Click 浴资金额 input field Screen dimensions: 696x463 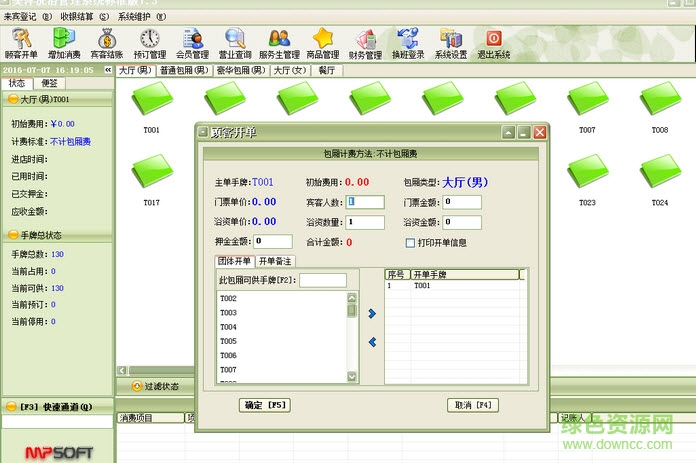pos(462,222)
